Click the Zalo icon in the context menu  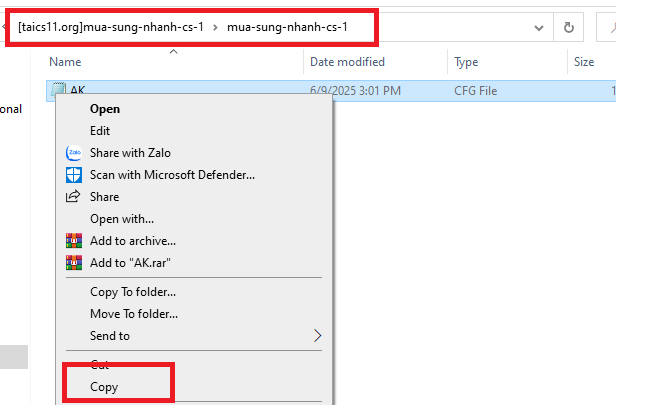tap(73, 153)
